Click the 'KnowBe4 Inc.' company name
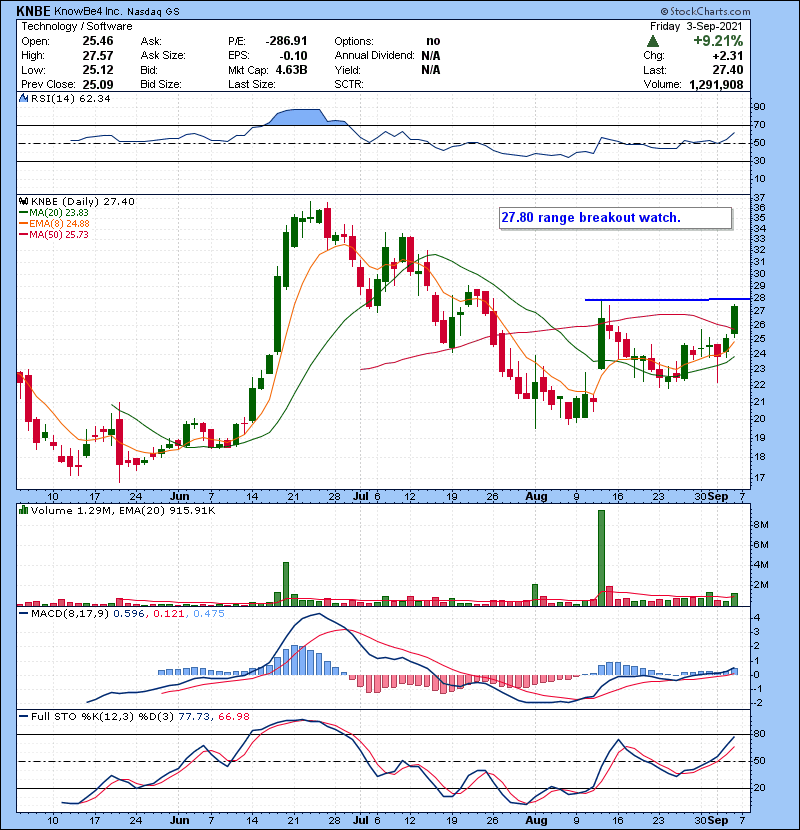This screenshot has width=800, height=830. tap(88, 11)
